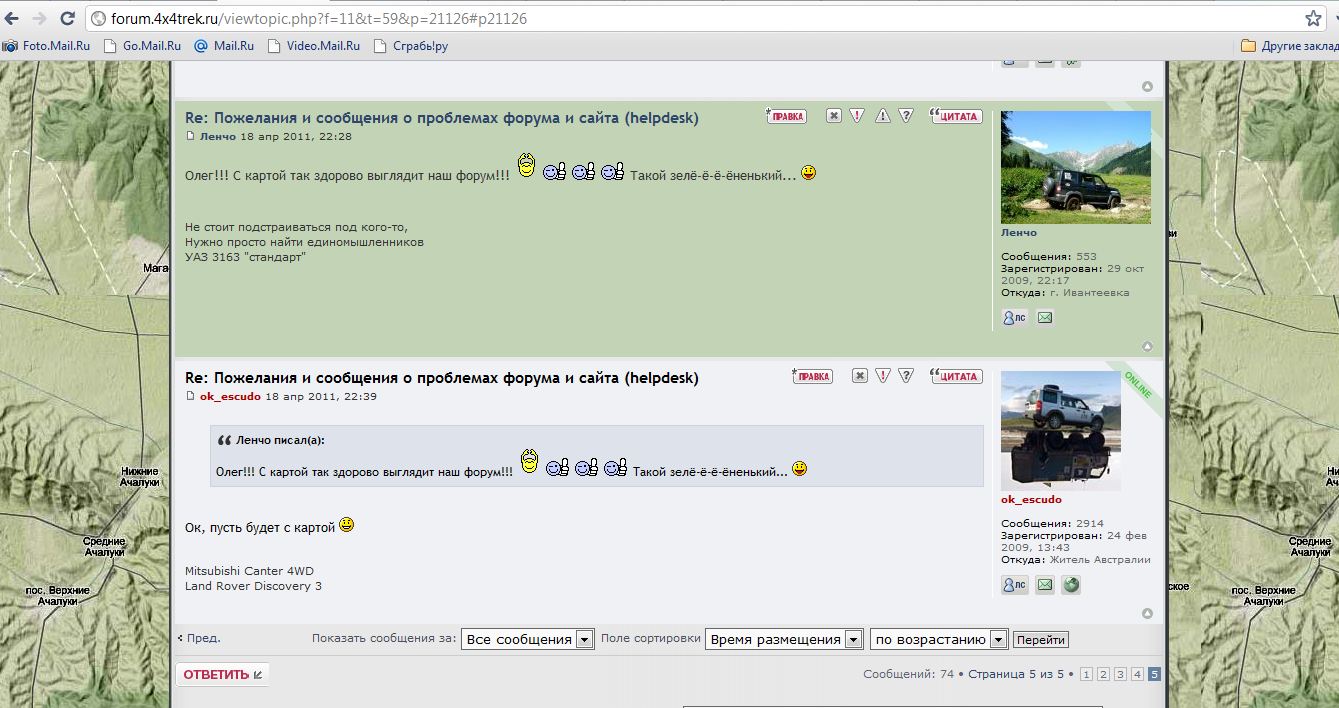
Task: Click Ленчо's mountain jeep avatar image
Action: (x=1075, y=167)
